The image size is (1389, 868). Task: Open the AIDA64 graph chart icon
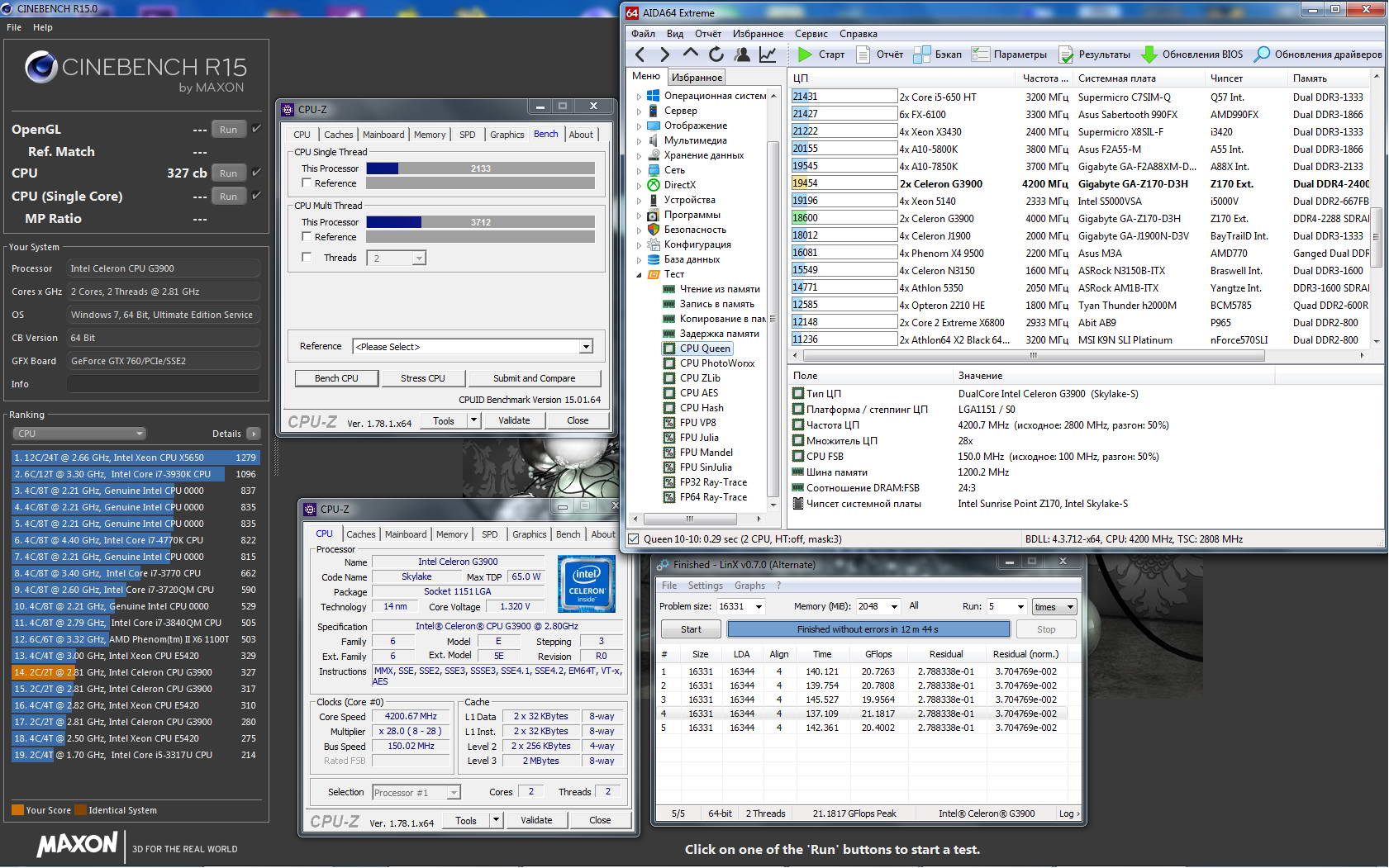[768, 55]
